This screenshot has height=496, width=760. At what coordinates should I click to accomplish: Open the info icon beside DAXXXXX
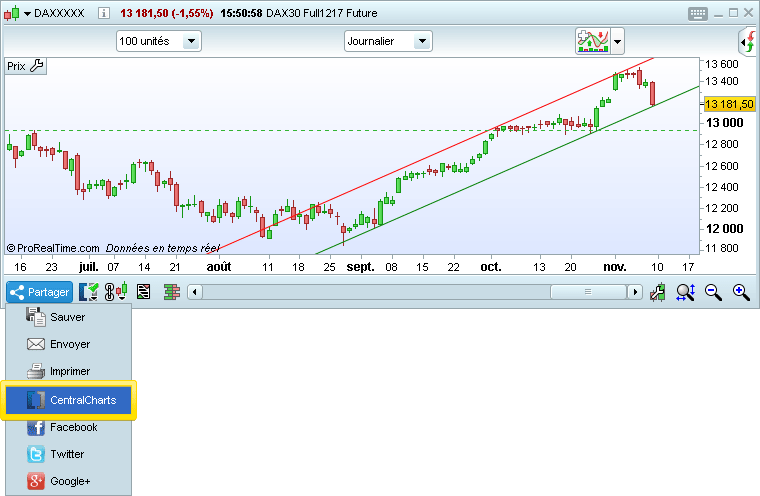(105, 13)
